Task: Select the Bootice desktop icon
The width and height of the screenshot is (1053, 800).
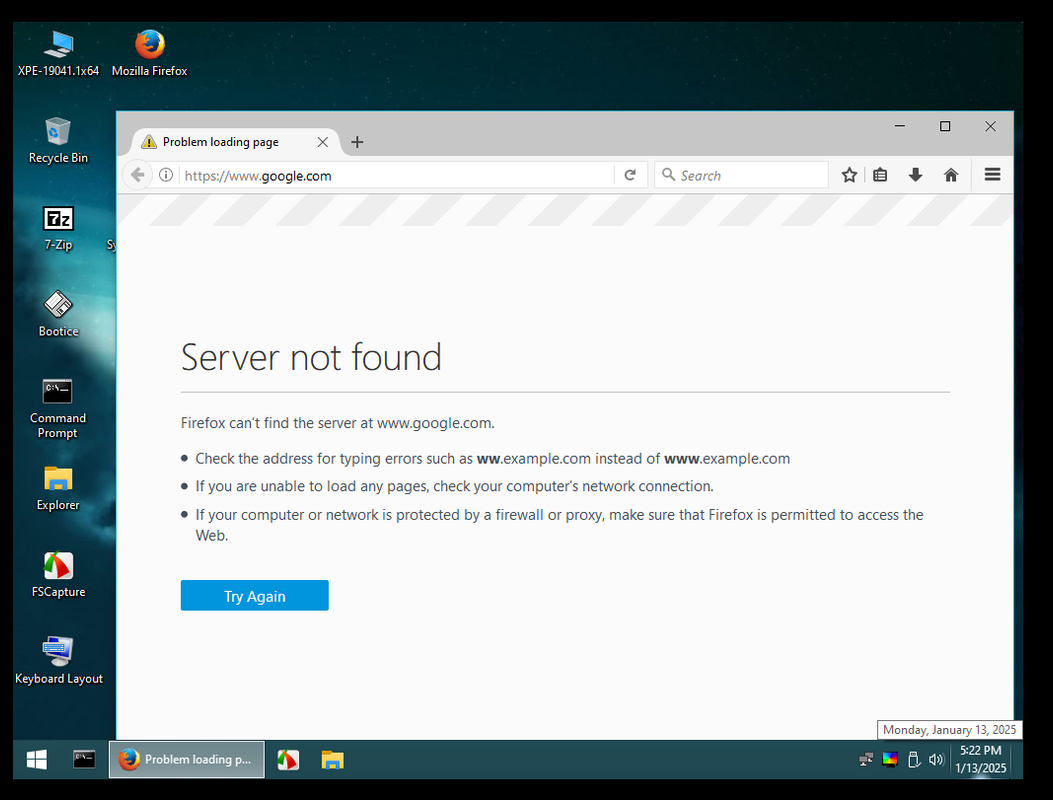Action: [58, 314]
